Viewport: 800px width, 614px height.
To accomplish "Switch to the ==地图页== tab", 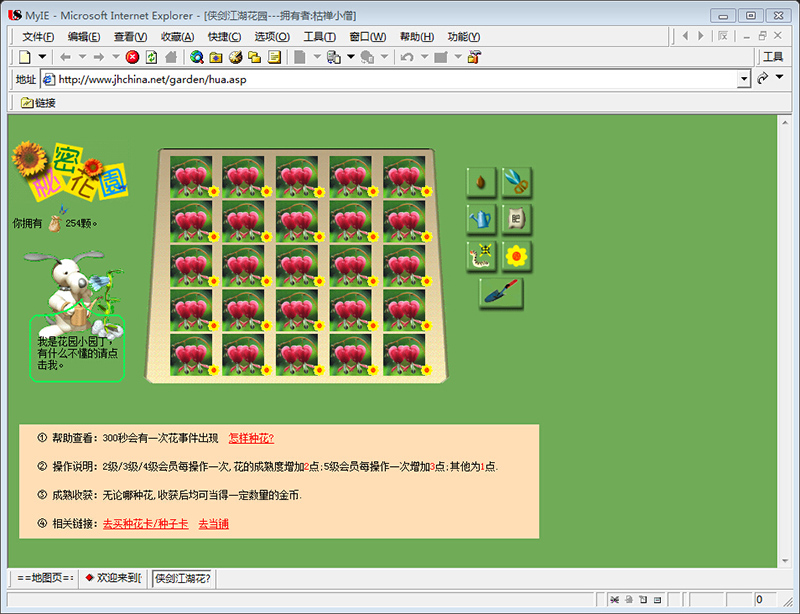I will pos(45,578).
